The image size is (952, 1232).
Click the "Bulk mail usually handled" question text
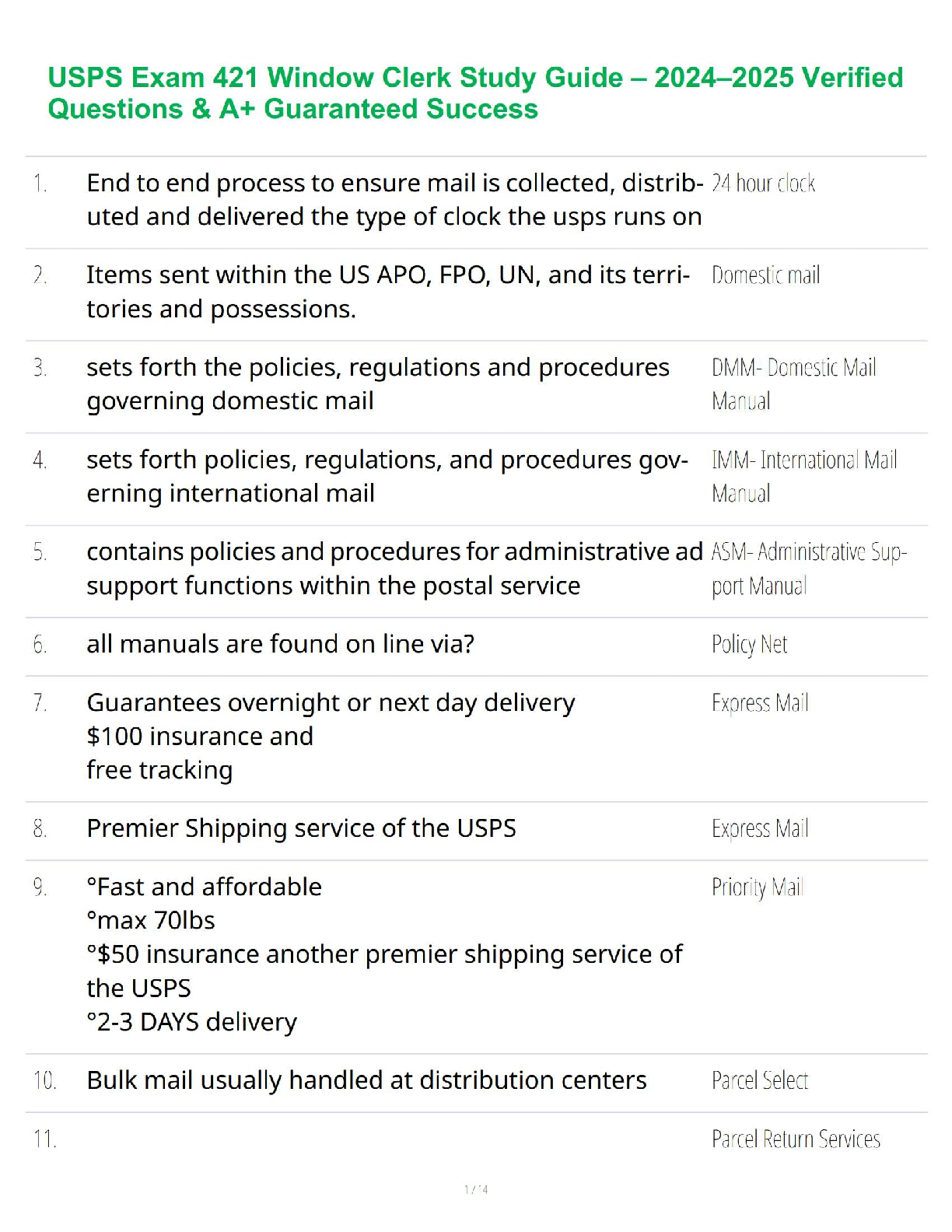tap(366, 1080)
